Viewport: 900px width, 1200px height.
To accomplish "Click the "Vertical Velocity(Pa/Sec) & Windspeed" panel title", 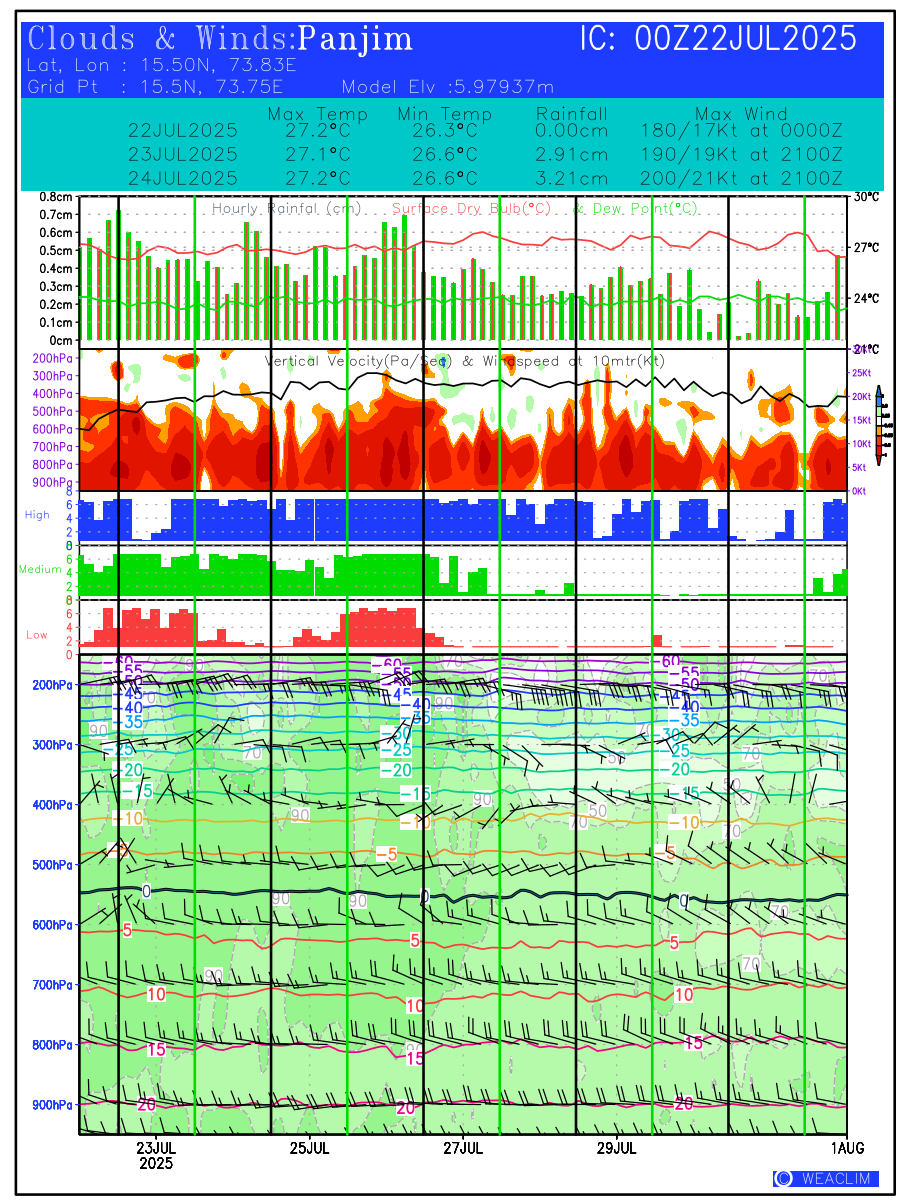I will click(x=464, y=360).
